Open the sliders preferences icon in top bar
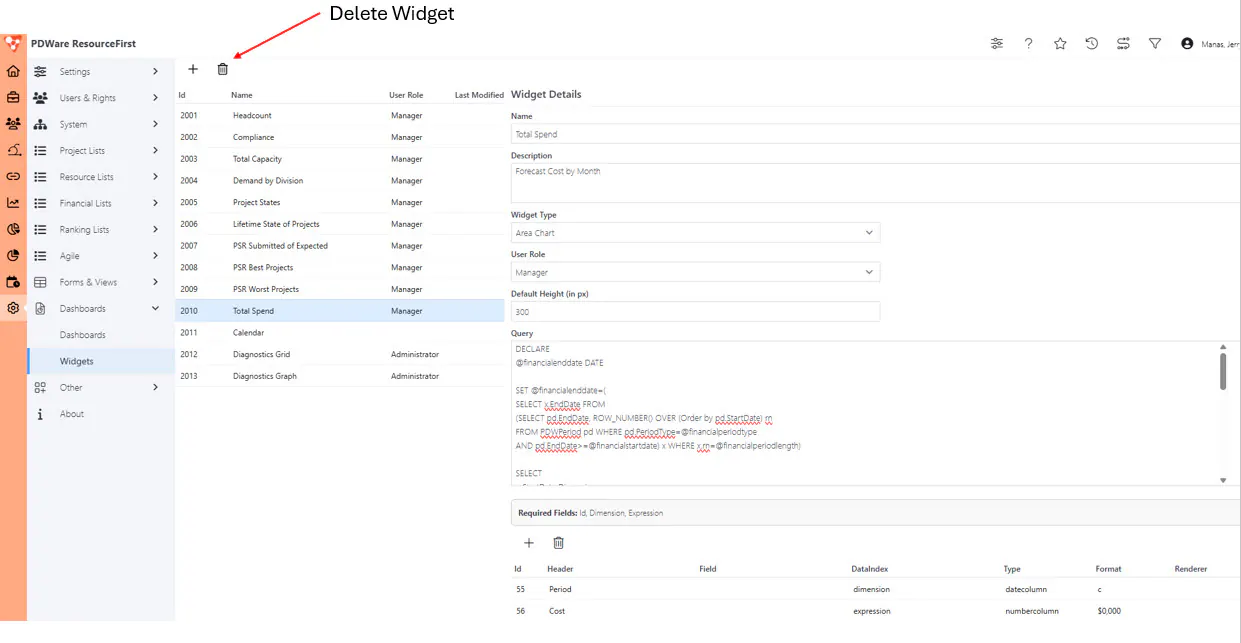1241x643 pixels. click(997, 44)
